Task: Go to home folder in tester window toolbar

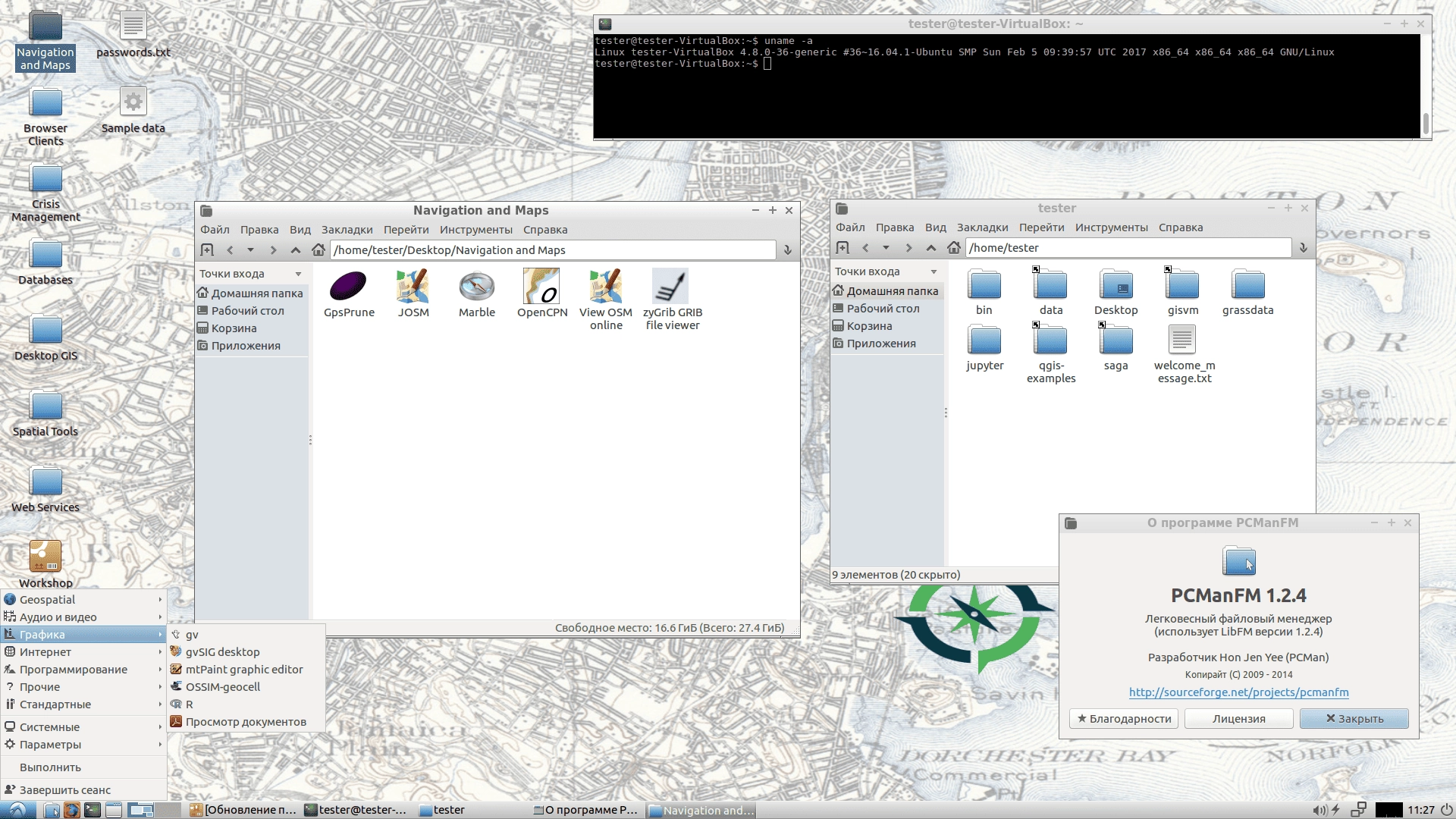Action: coord(954,247)
